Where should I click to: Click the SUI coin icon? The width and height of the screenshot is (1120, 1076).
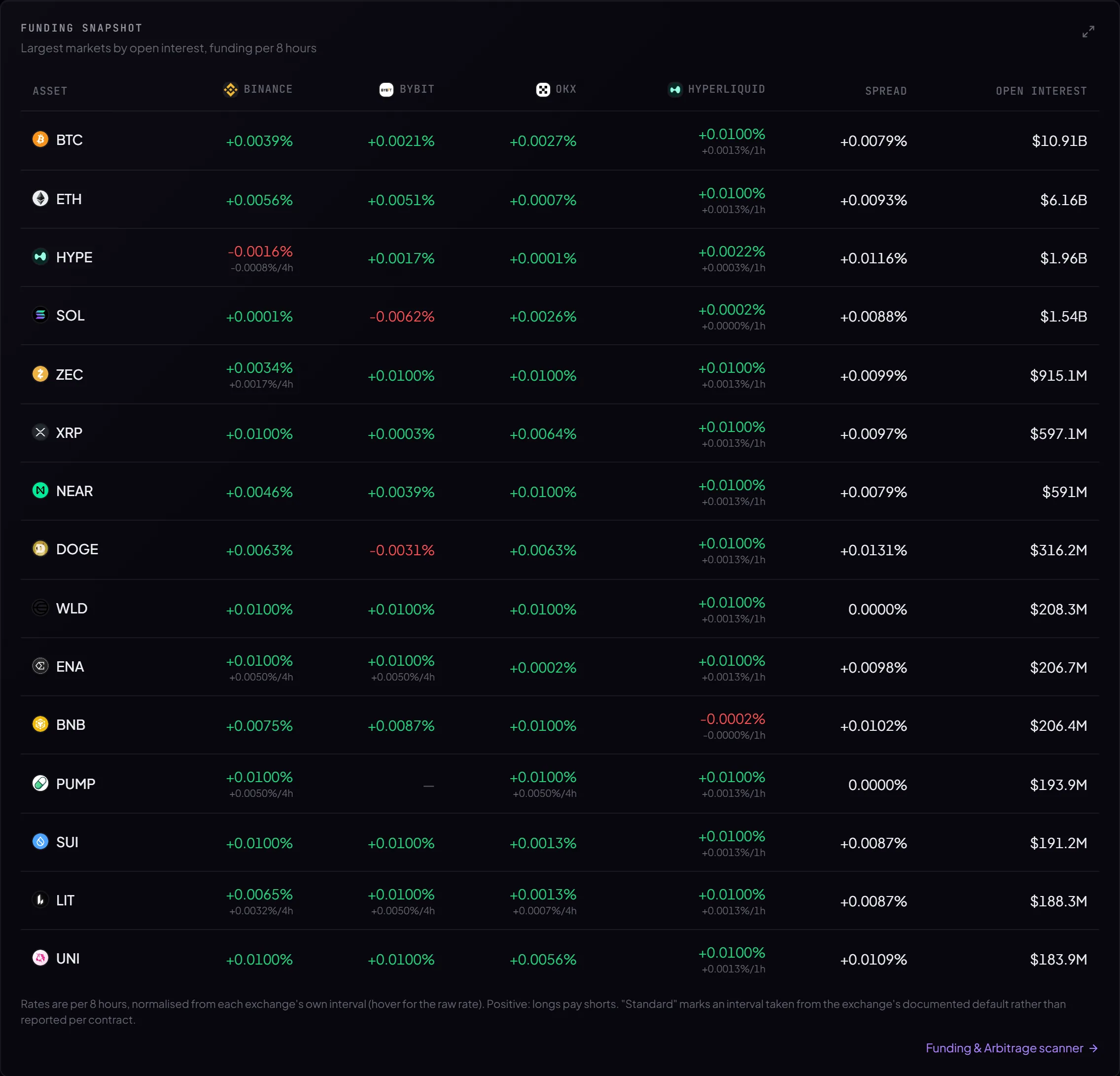click(x=40, y=842)
